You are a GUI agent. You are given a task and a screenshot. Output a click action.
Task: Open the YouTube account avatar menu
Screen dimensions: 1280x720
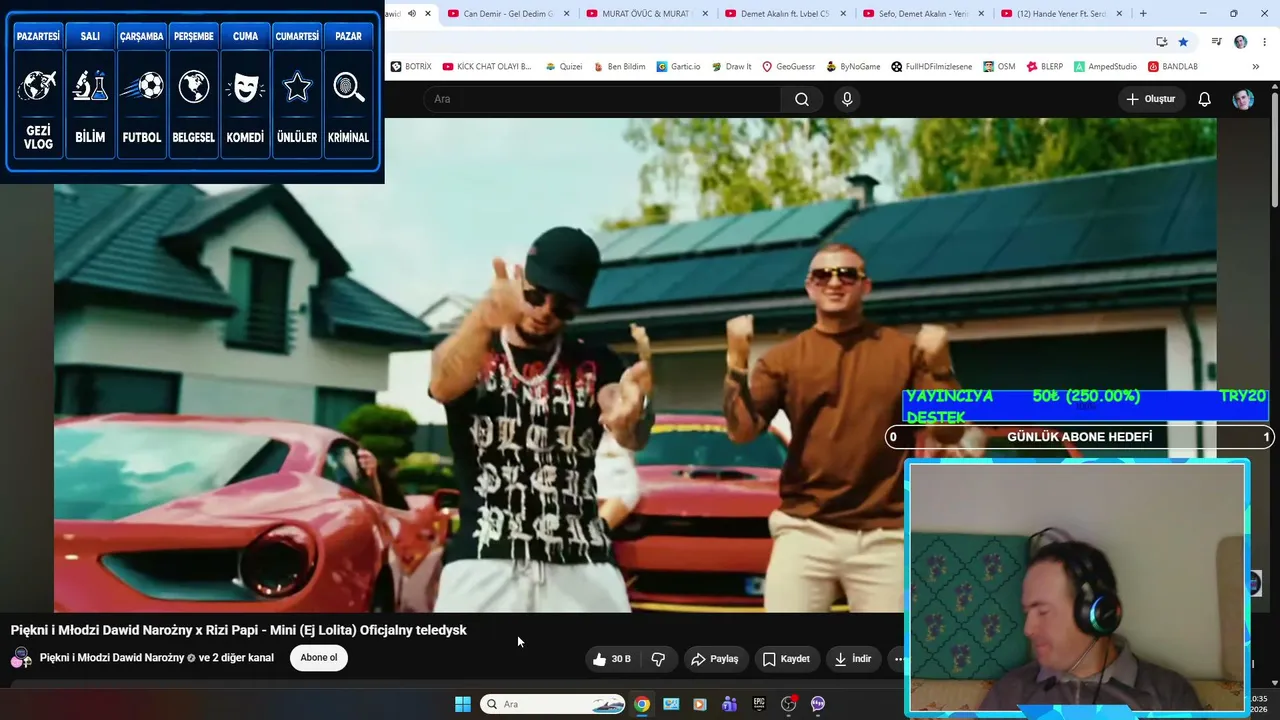tap(1243, 99)
